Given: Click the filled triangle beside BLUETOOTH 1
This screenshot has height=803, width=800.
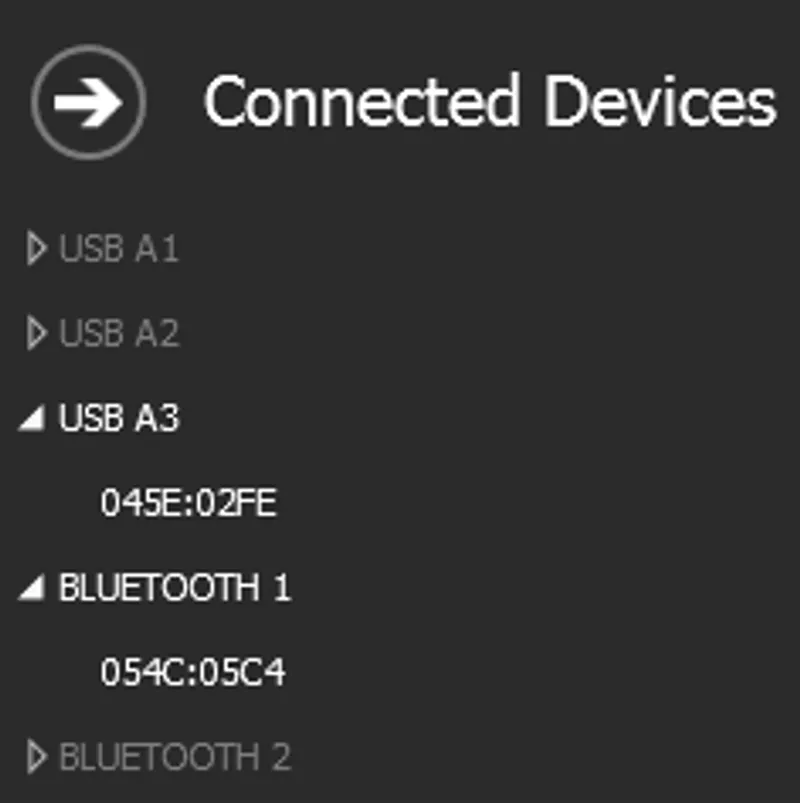Looking at the screenshot, I should coord(33,590).
